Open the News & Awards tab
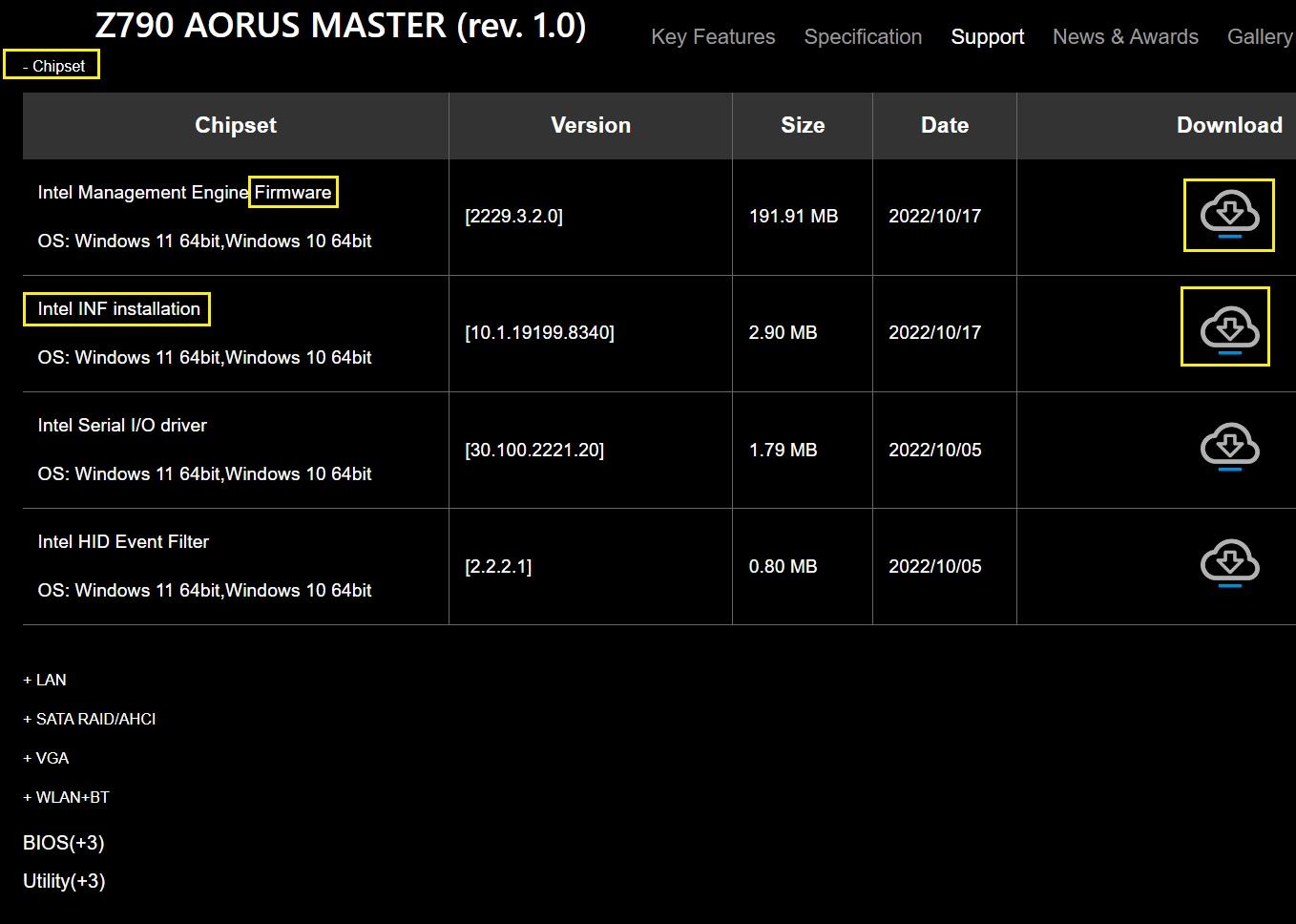Image resolution: width=1296 pixels, height=924 pixels. [1125, 36]
